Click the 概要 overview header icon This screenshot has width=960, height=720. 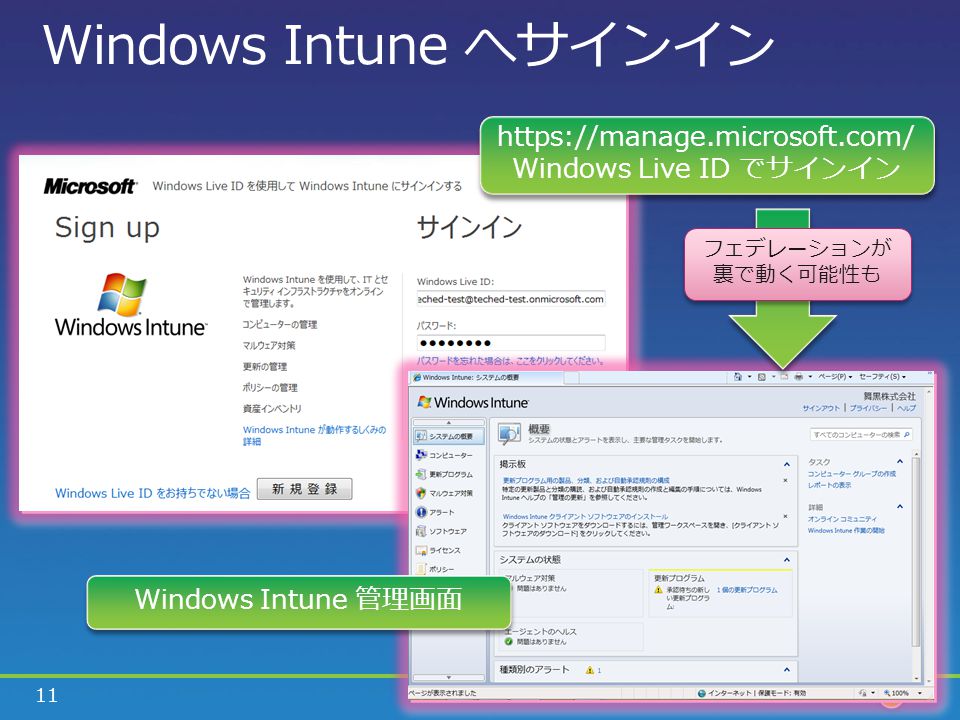pyautogui.click(x=509, y=433)
